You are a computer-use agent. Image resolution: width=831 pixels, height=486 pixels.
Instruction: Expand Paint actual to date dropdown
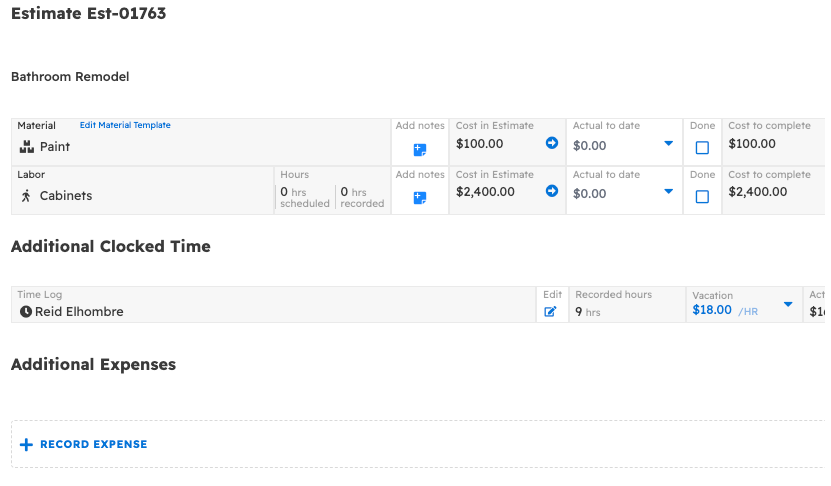668,144
